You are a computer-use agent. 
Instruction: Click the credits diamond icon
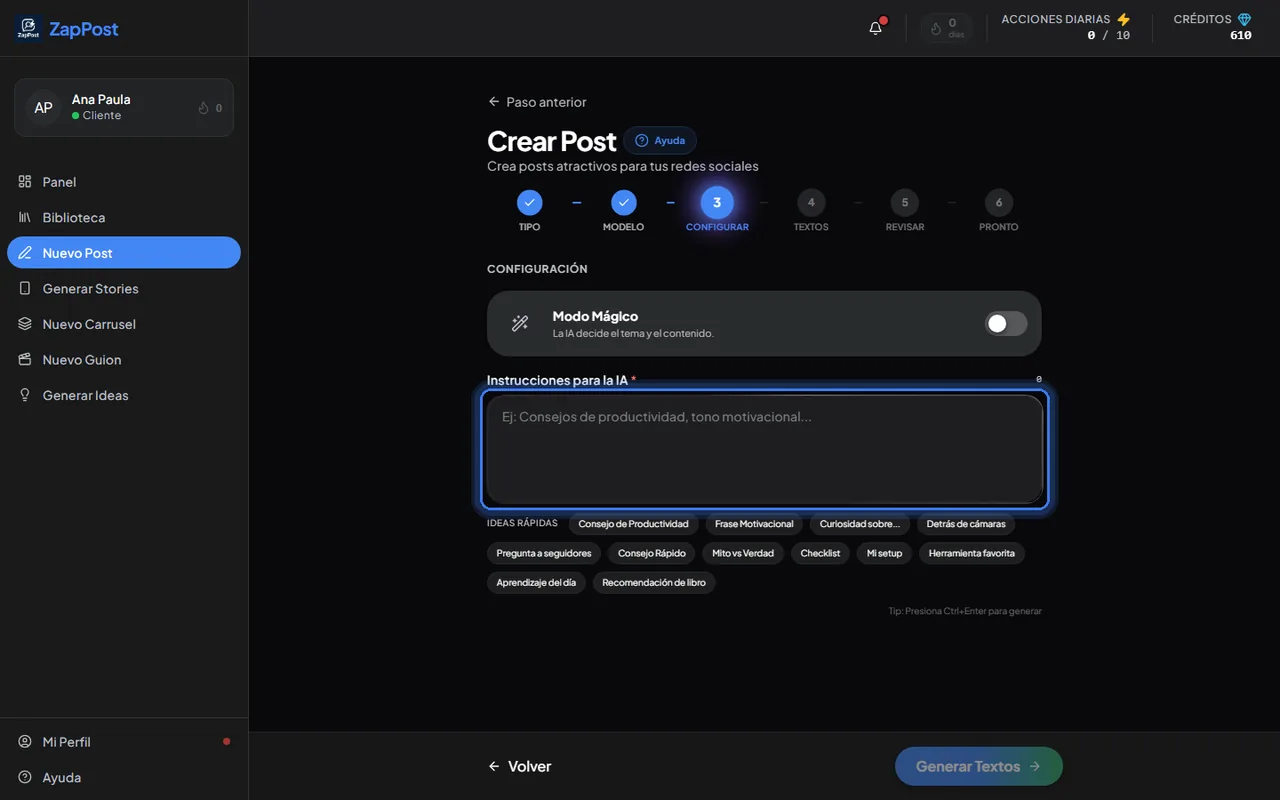click(1244, 20)
